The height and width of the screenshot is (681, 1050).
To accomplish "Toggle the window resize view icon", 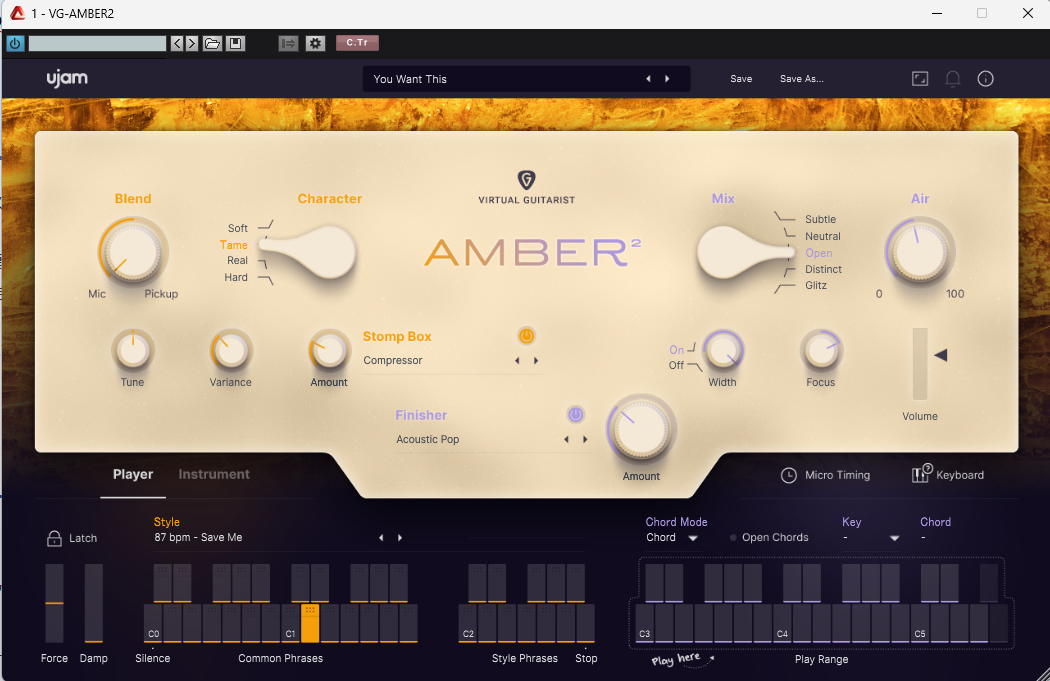I will [920, 78].
